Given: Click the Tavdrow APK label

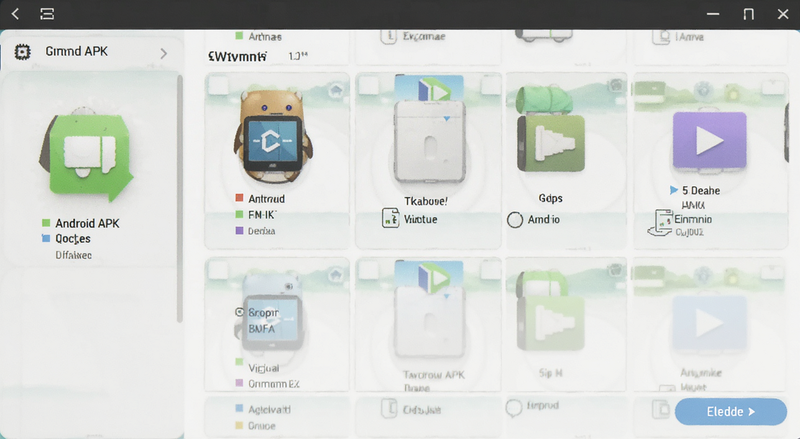Looking at the screenshot, I should click(x=434, y=375).
